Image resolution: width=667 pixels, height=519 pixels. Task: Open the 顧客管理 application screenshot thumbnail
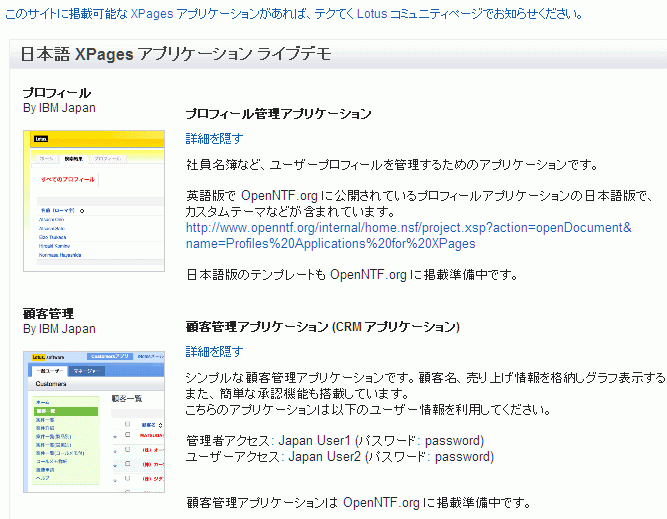pos(94,422)
